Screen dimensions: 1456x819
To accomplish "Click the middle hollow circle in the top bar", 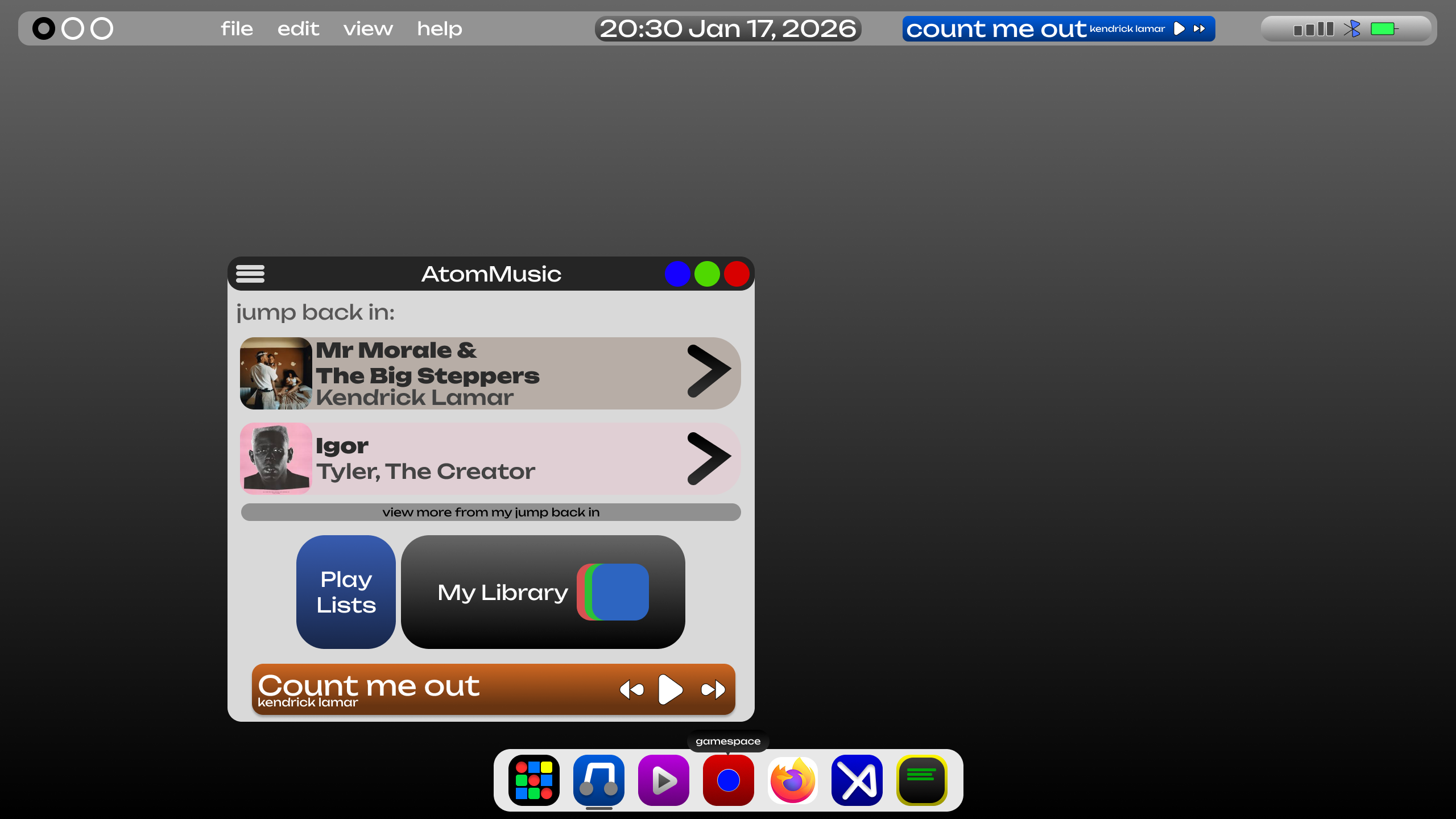I will coord(73,28).
